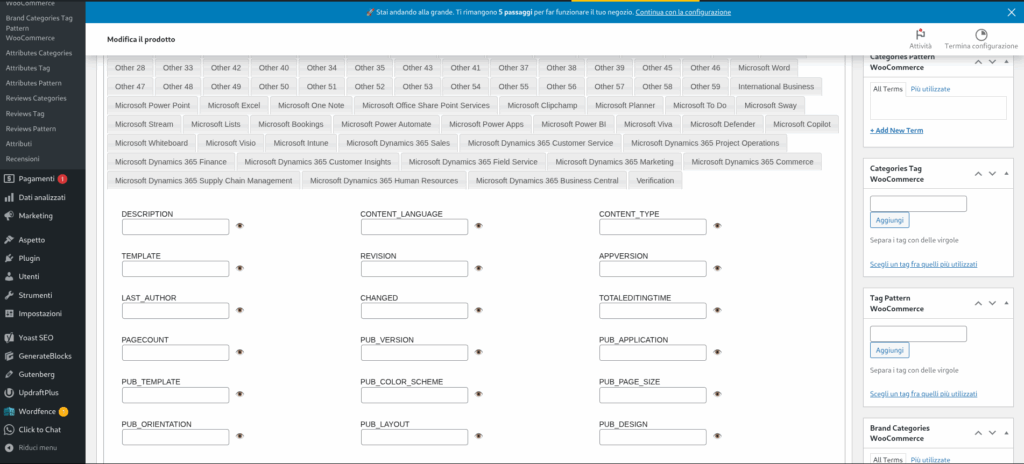Switch to Microsoft Excel tab
The height and width of the screenshot is (464, 1024).
pyautogui.click(x=234, y=105)
